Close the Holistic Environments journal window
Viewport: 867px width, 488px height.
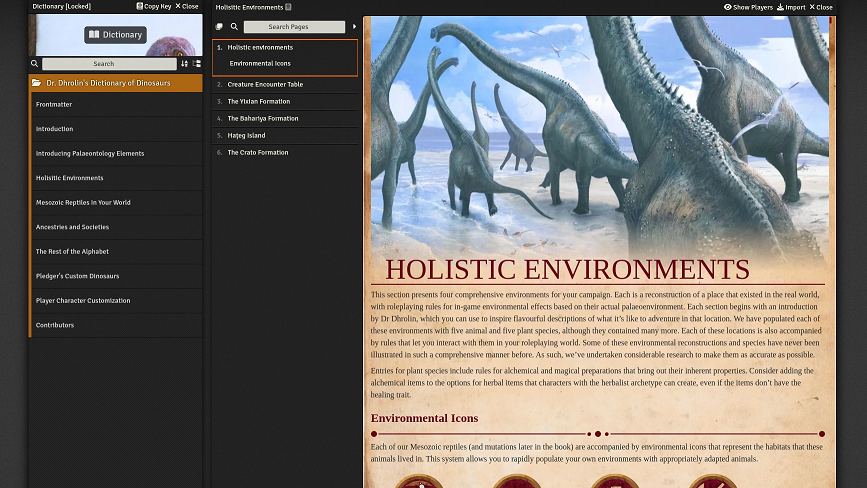coord(821,7)
